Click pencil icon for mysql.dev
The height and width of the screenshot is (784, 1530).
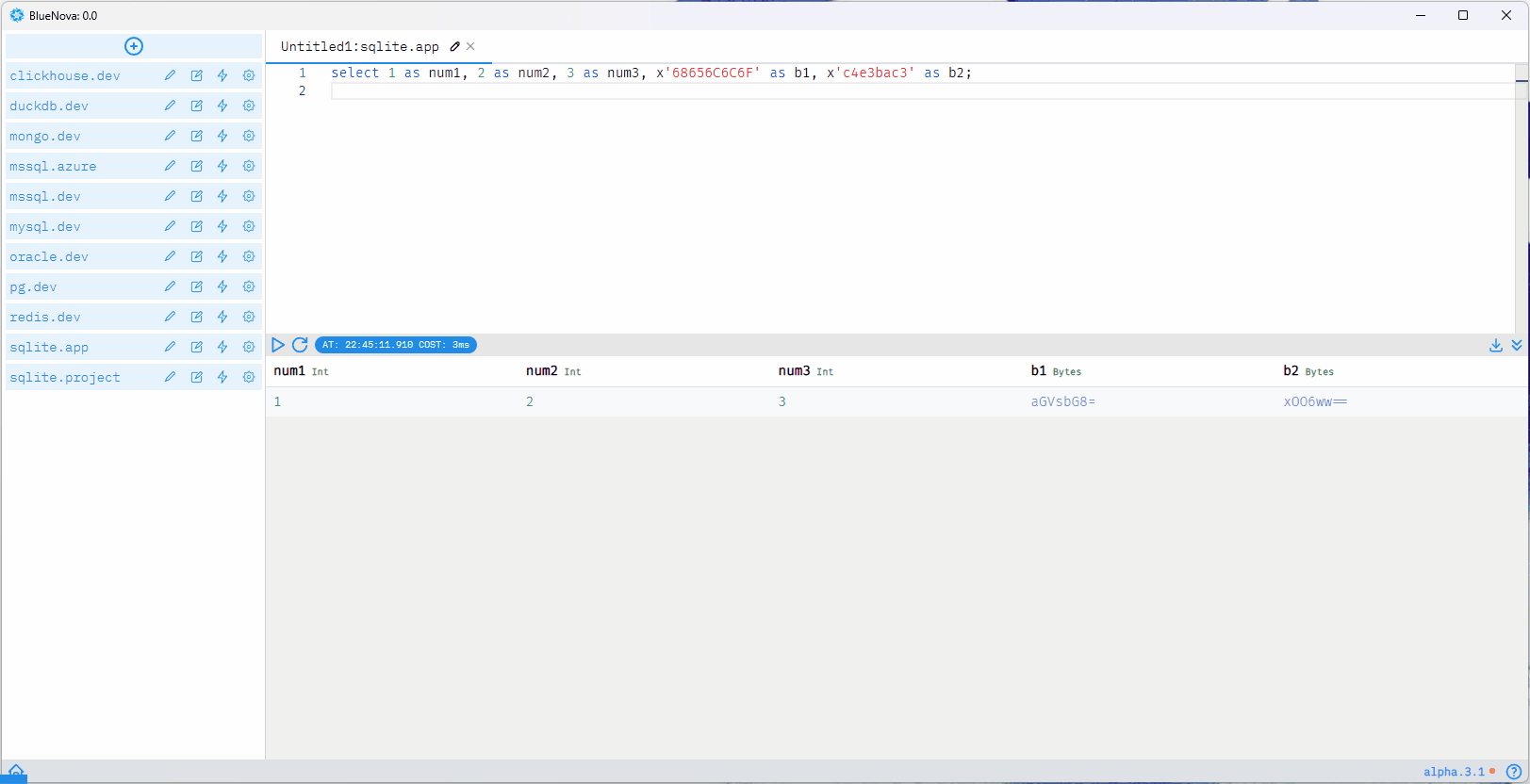coord(170,226)
